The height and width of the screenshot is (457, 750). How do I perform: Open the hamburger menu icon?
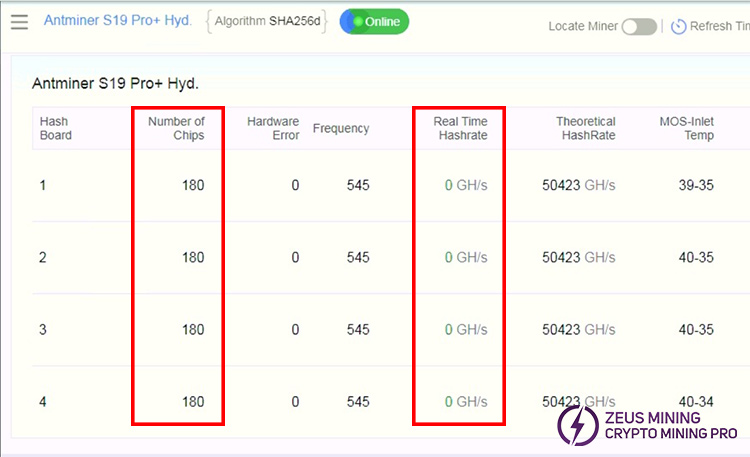19,22
